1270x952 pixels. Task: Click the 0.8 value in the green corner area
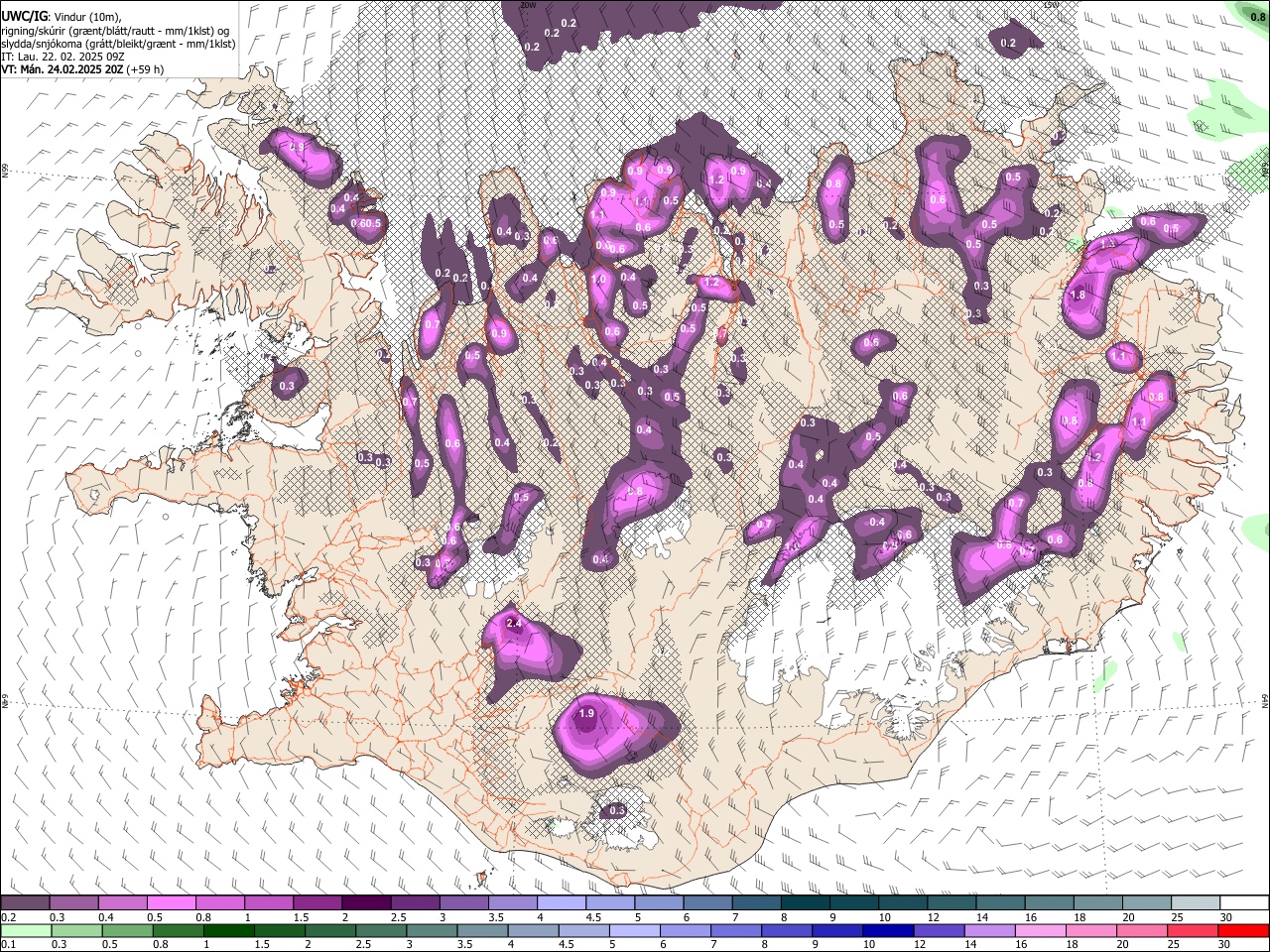pyautogui.click(x=1258, y=17)
